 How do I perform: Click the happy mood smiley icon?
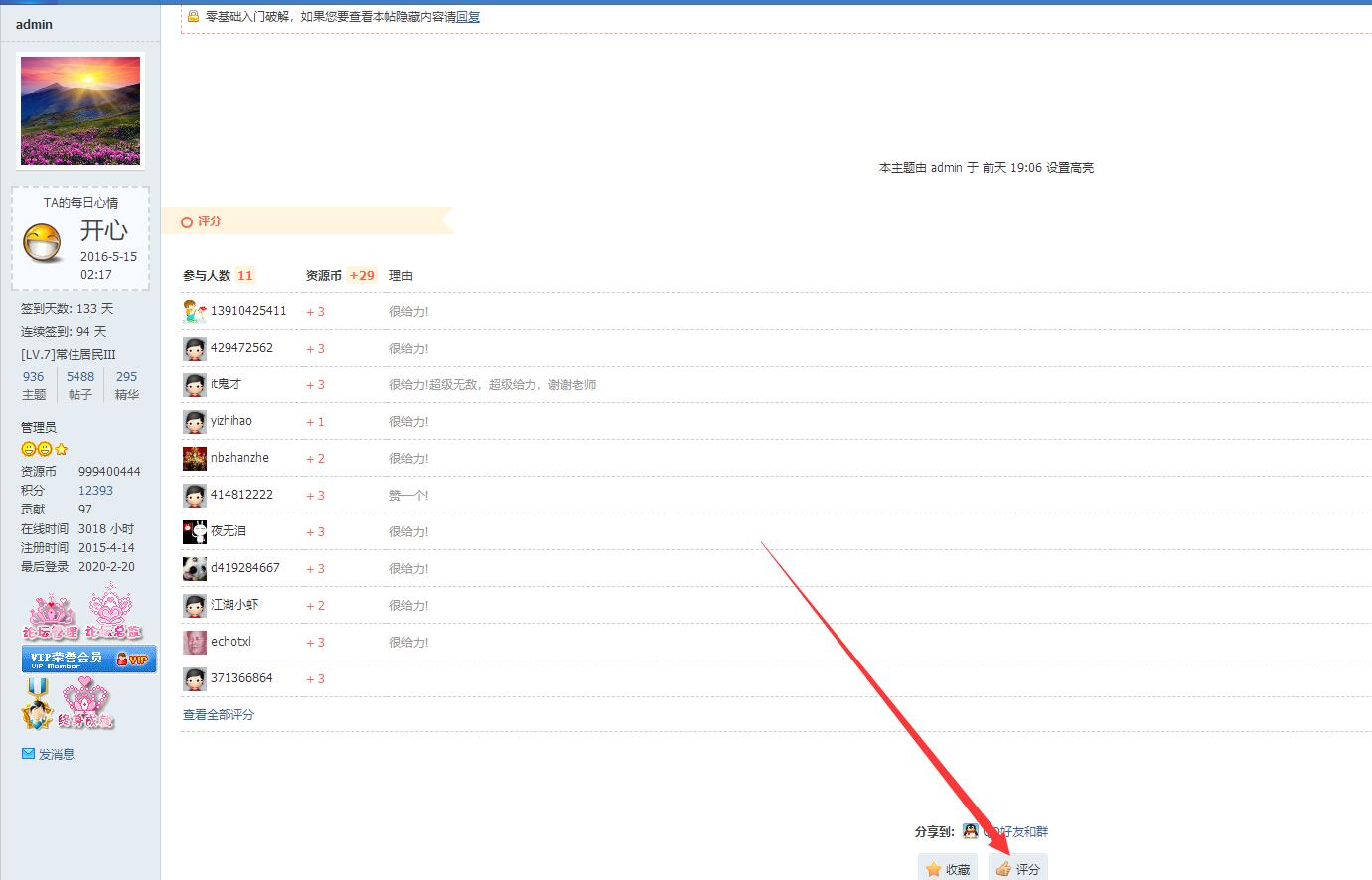(44, 243)
